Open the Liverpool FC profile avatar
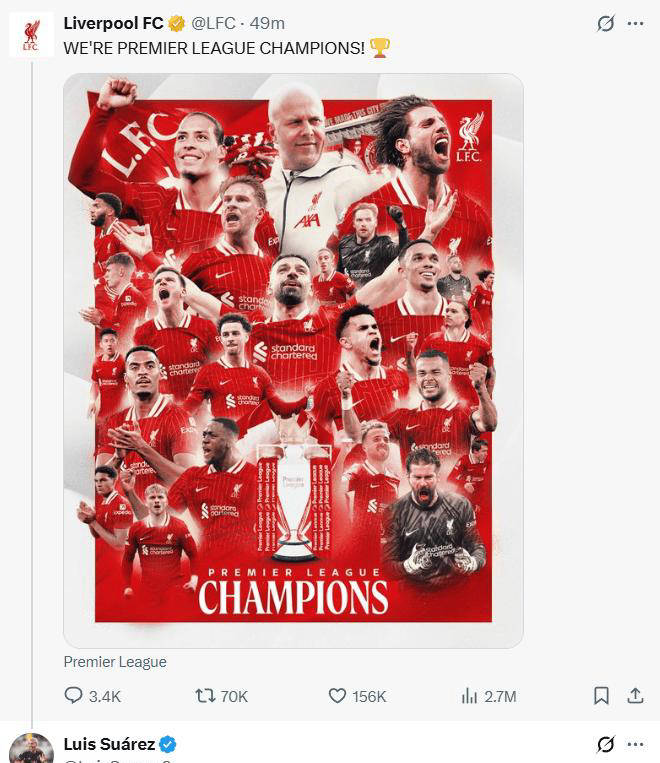The height and width of the screenshot is (763, 660). point(31,35)
